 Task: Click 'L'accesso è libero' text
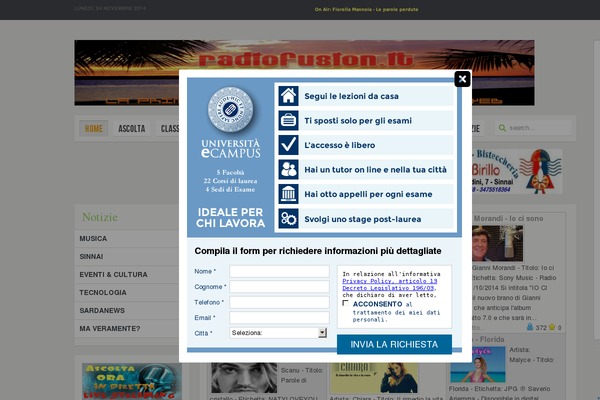(339, 145)
